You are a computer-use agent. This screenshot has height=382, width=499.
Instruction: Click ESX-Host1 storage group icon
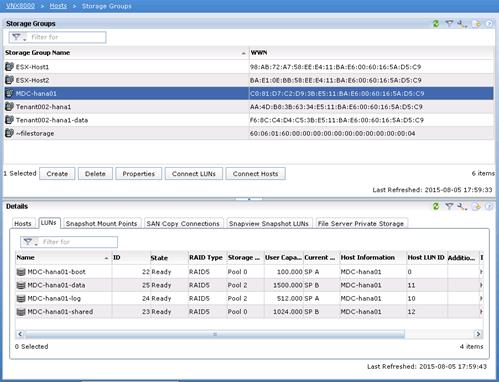pyautogui.click(x=9, y=67)
